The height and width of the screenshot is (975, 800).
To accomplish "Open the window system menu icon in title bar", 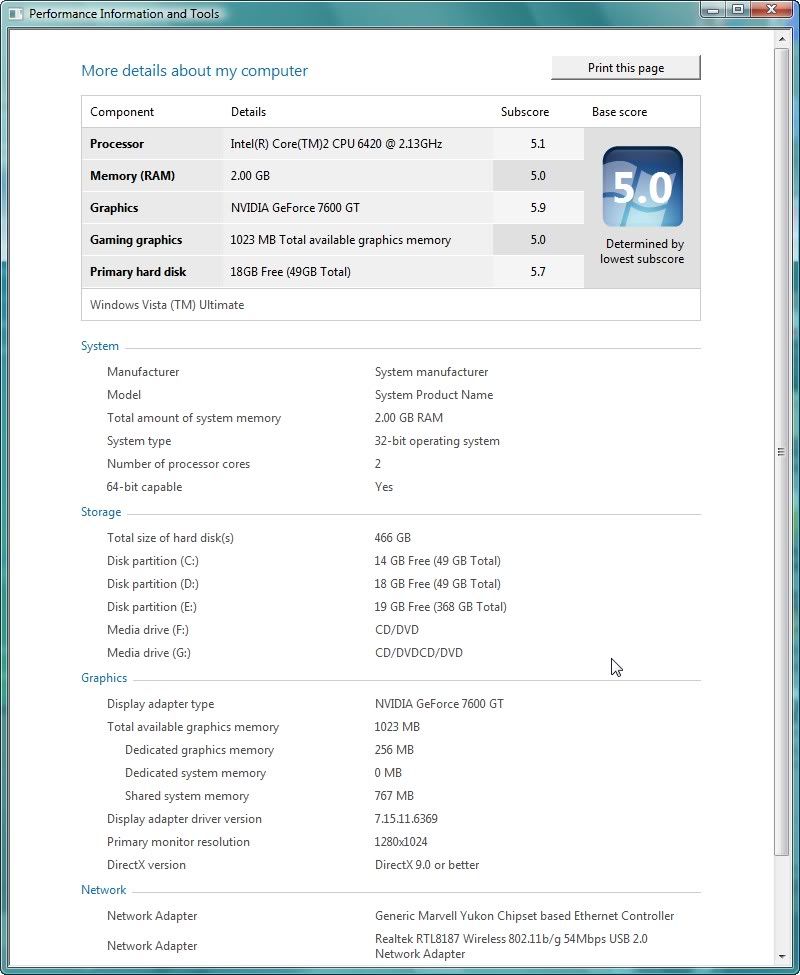I will point(16,14).
